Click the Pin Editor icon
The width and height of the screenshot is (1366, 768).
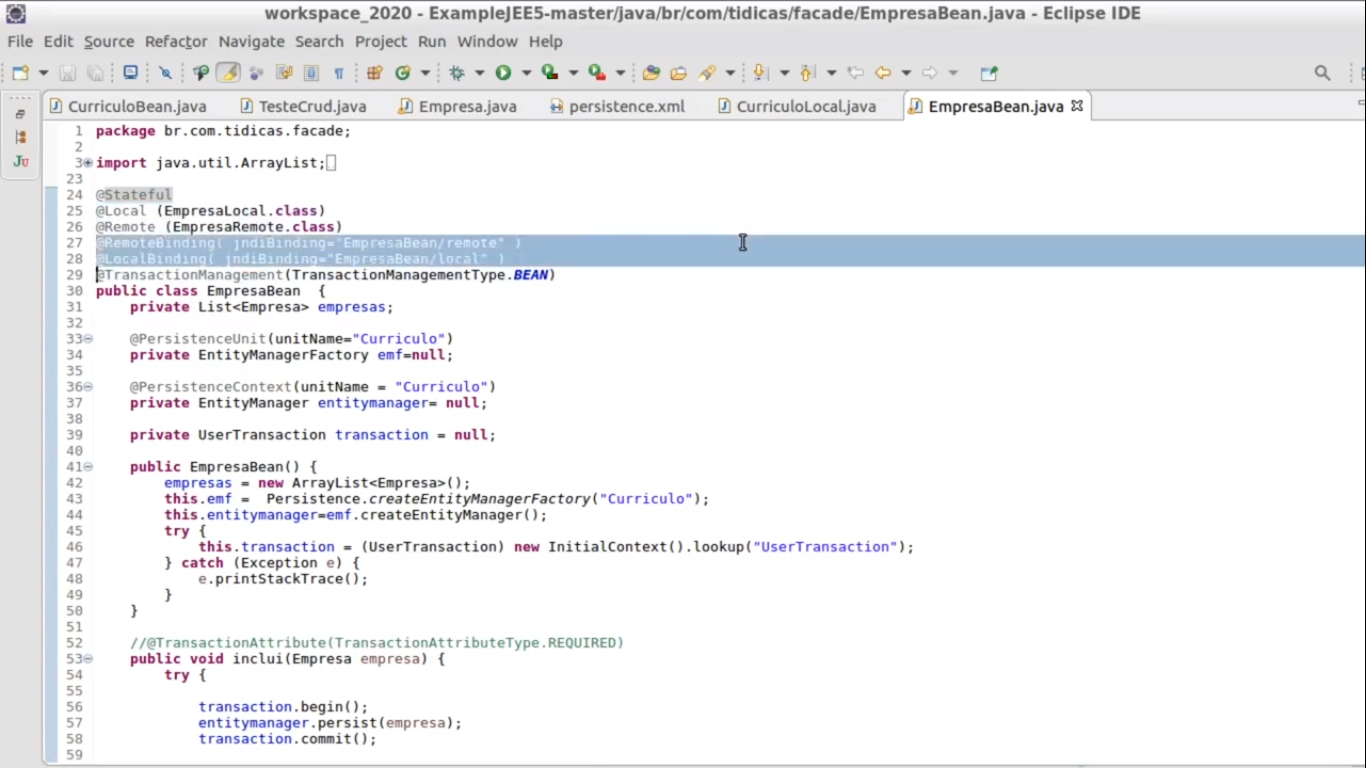989,73
